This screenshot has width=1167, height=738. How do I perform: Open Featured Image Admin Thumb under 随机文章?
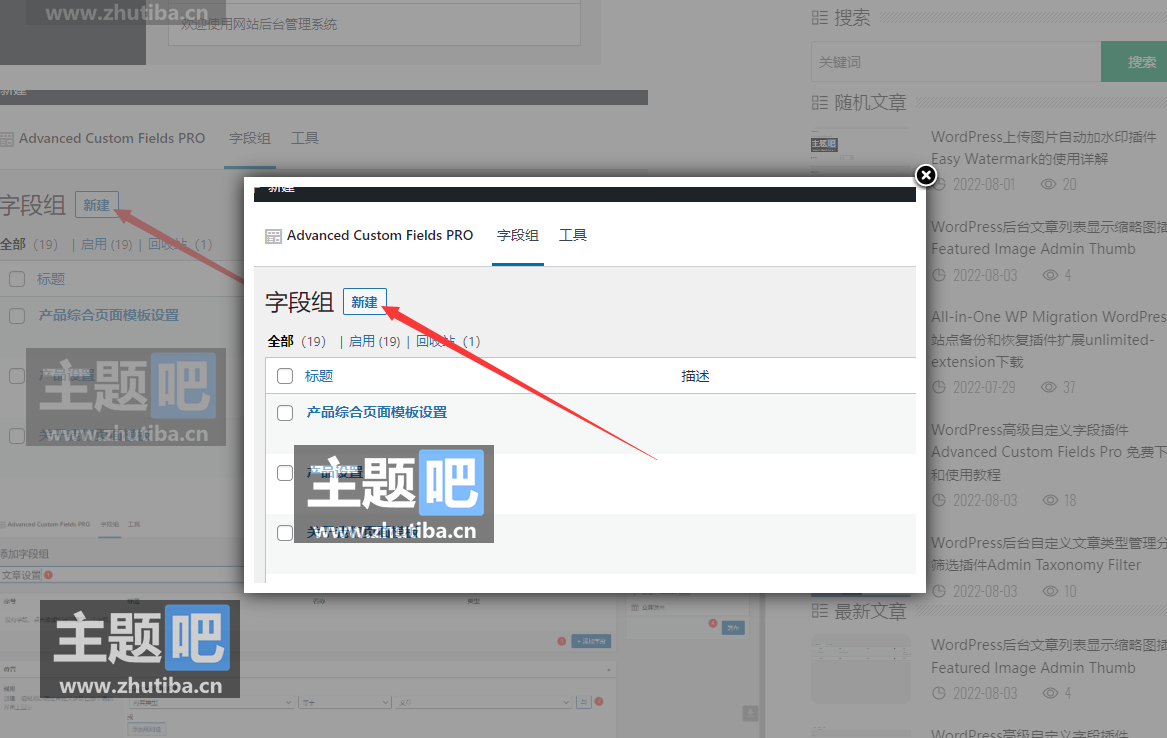pyautogui.click(x=1048, y=237)
